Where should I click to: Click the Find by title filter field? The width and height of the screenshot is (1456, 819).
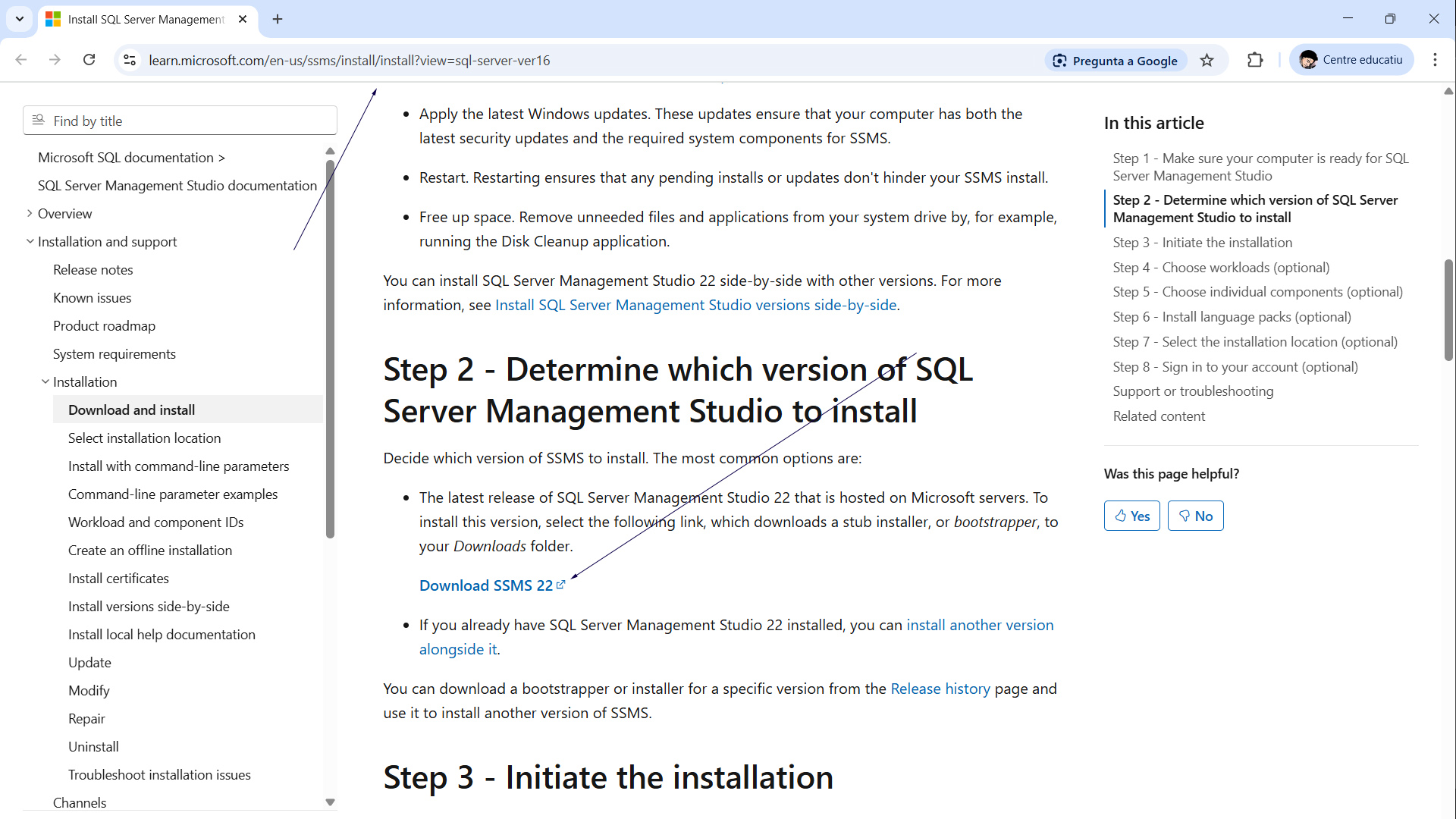(x=180, y=121)
